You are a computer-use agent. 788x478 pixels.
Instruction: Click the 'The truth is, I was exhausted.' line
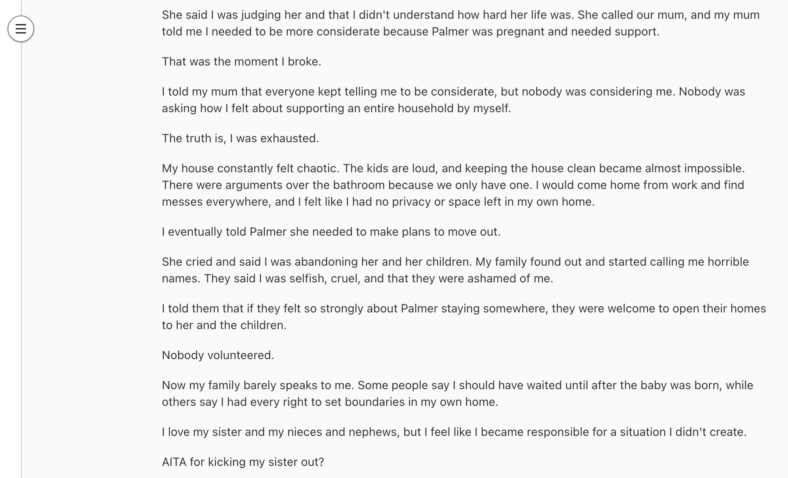coord(240,139)
